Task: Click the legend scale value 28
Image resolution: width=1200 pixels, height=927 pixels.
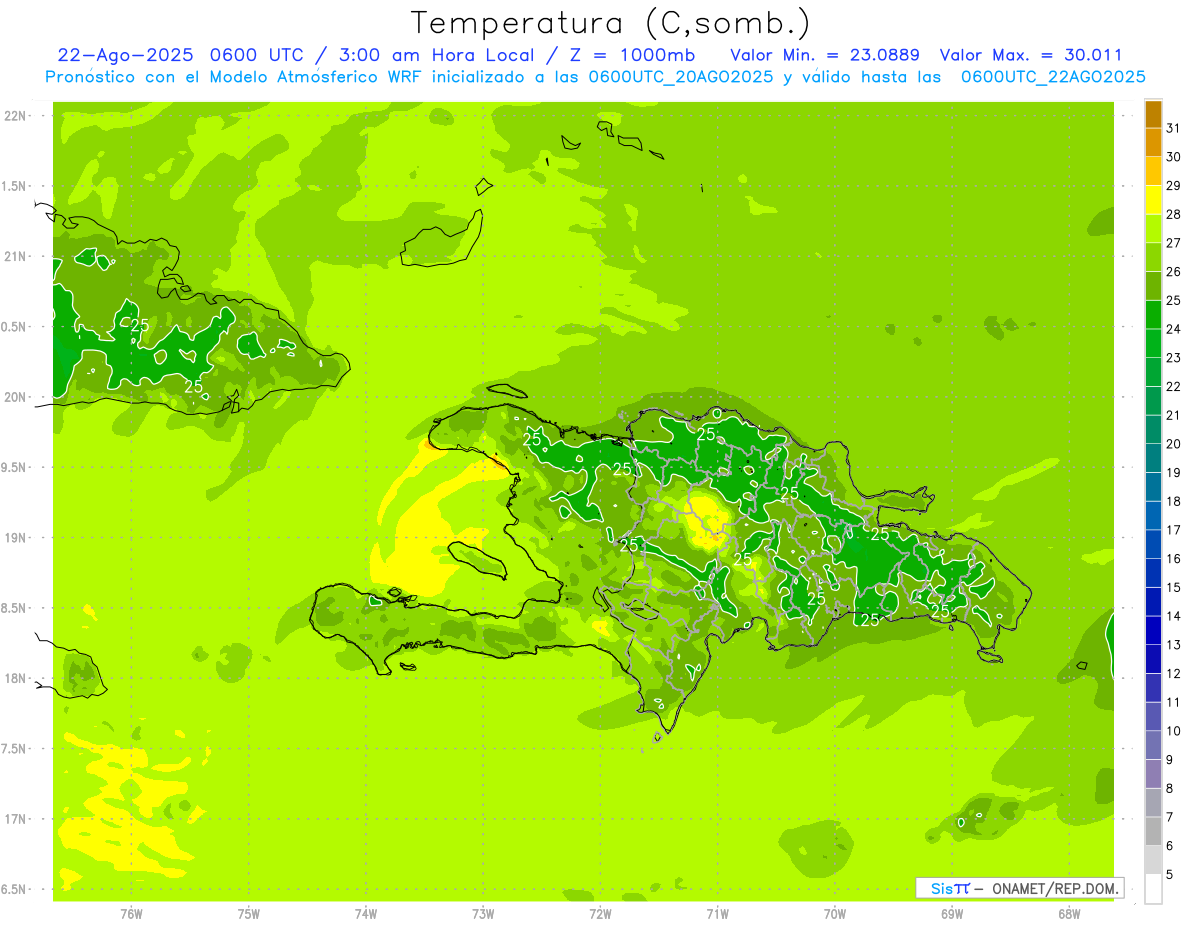Action: coord(1173,214)
